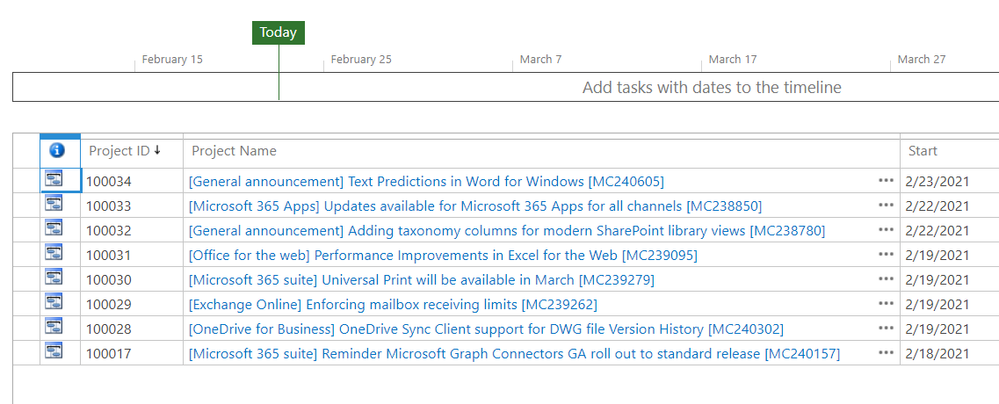Click the project icon for row 100017
This screenshot has width=999, height=404.
[54, 353]
